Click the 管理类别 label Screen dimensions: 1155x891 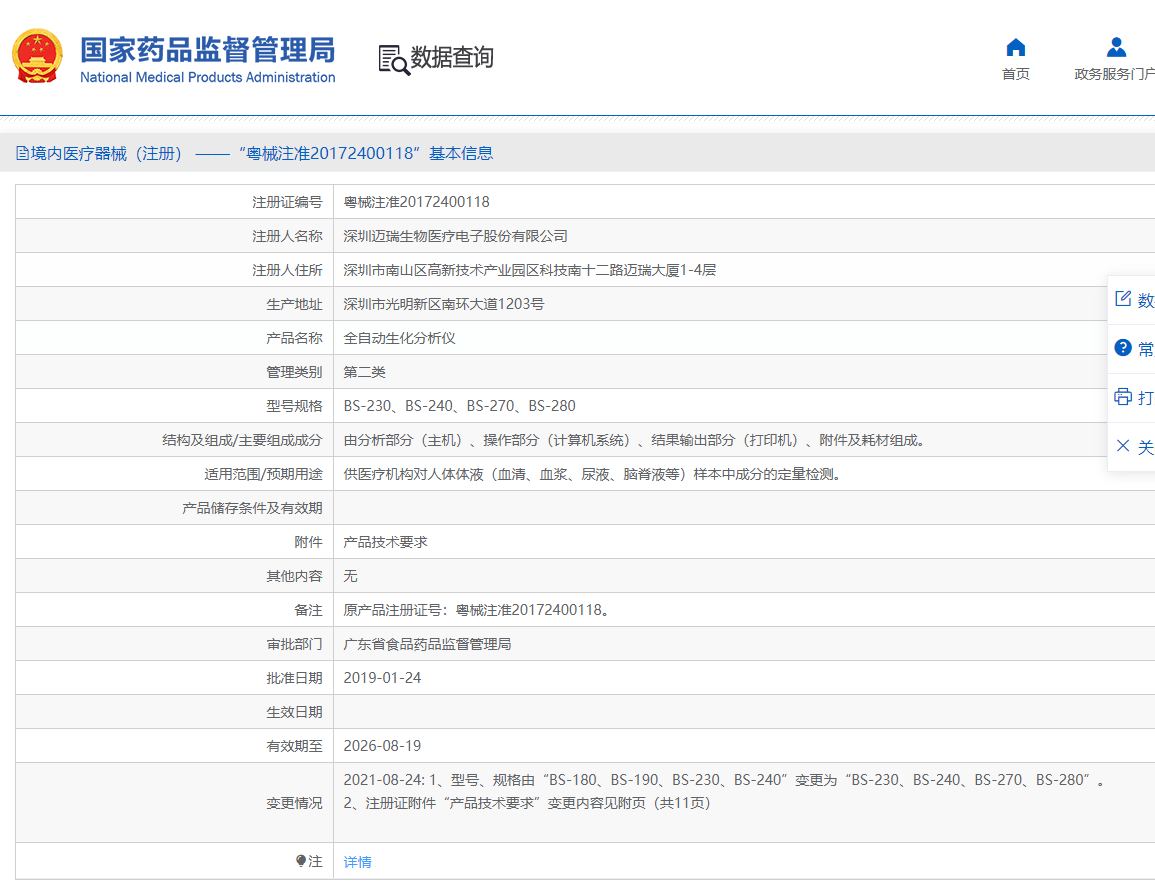[294, 372]
